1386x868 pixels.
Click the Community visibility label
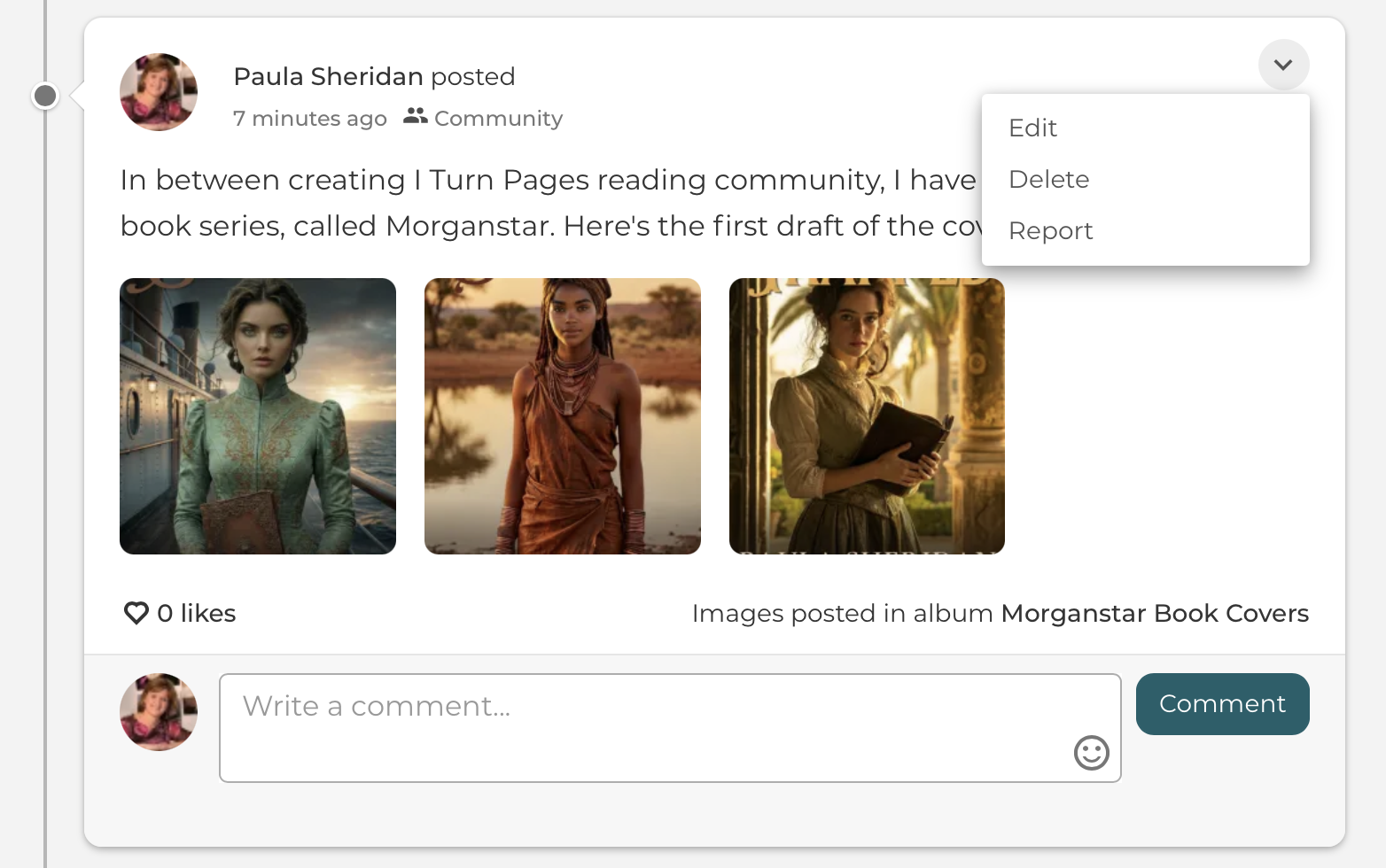(x=499, y=119)
